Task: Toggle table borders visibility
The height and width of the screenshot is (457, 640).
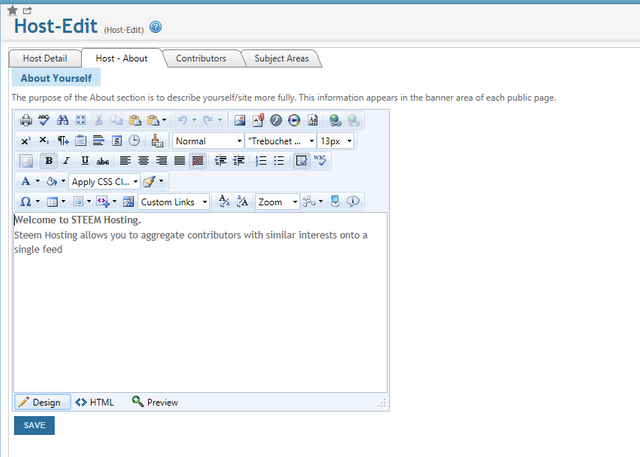Action: [301, 161]
